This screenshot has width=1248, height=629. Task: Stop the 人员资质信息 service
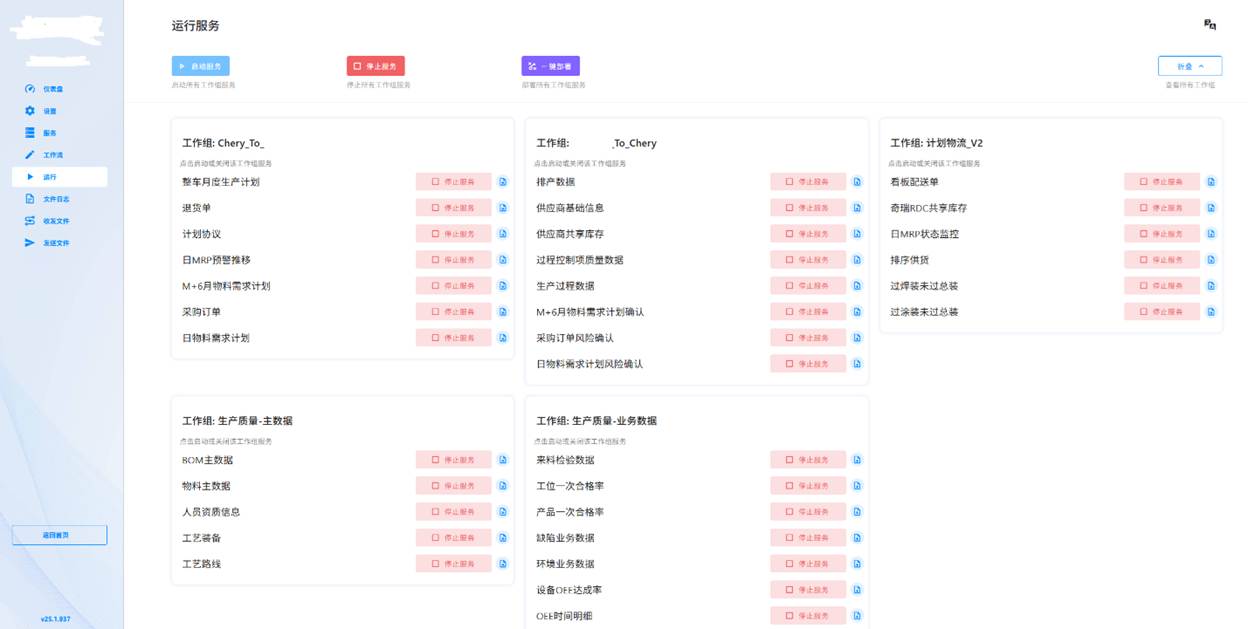(454, 512)
